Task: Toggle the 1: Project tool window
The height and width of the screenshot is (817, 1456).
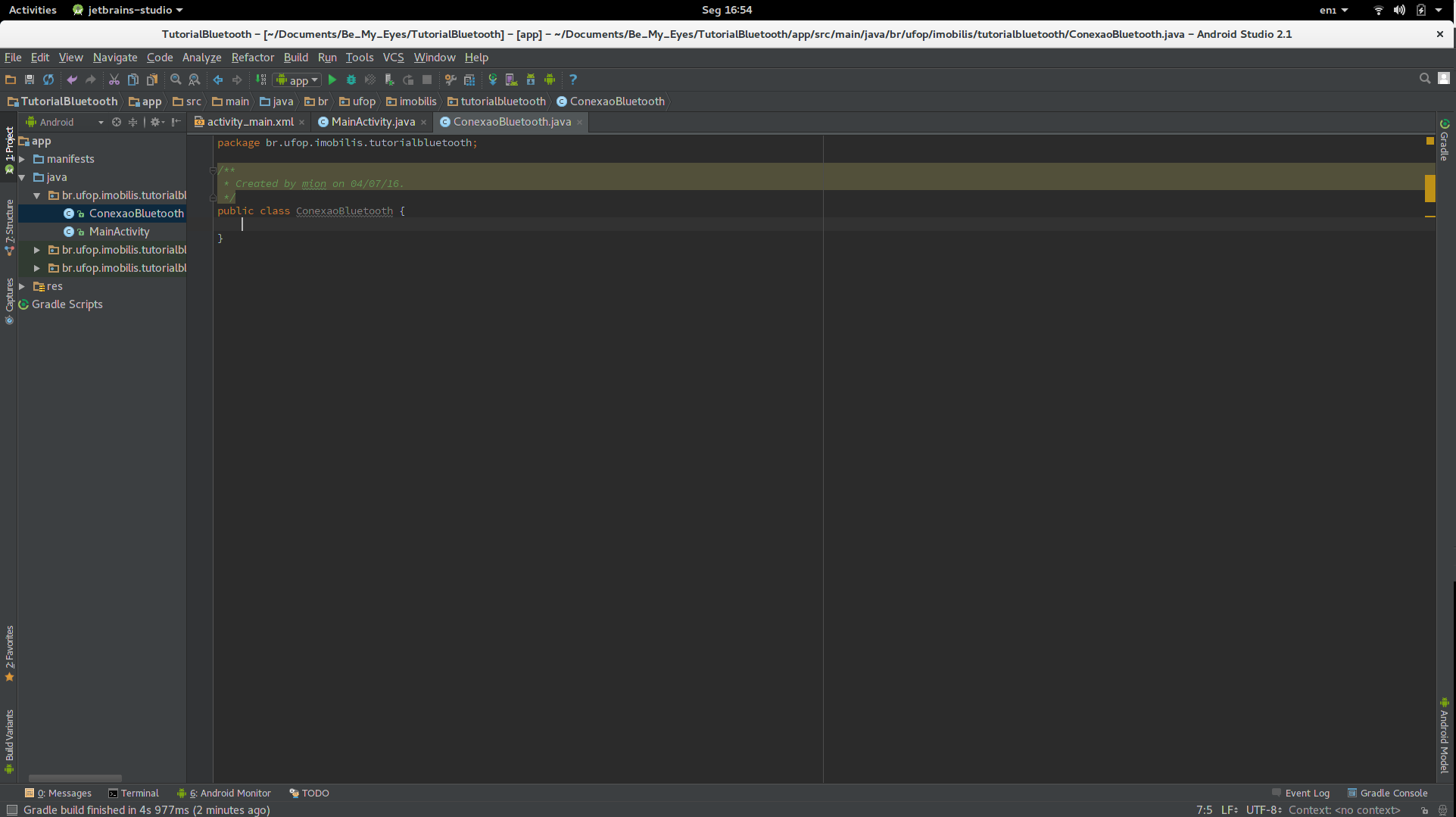Action: pyautogui.click(x=9, y=151)
